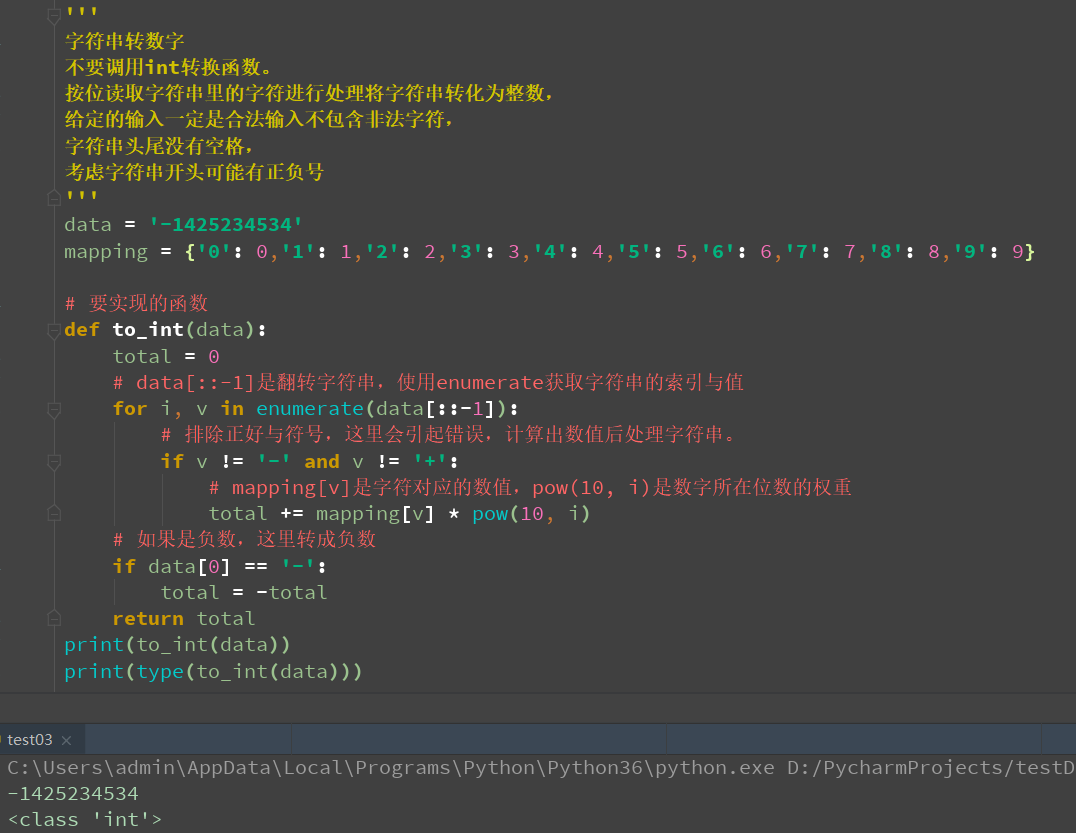
Task: Fold the if v != '-' block
Action: (x=54, y=462)
